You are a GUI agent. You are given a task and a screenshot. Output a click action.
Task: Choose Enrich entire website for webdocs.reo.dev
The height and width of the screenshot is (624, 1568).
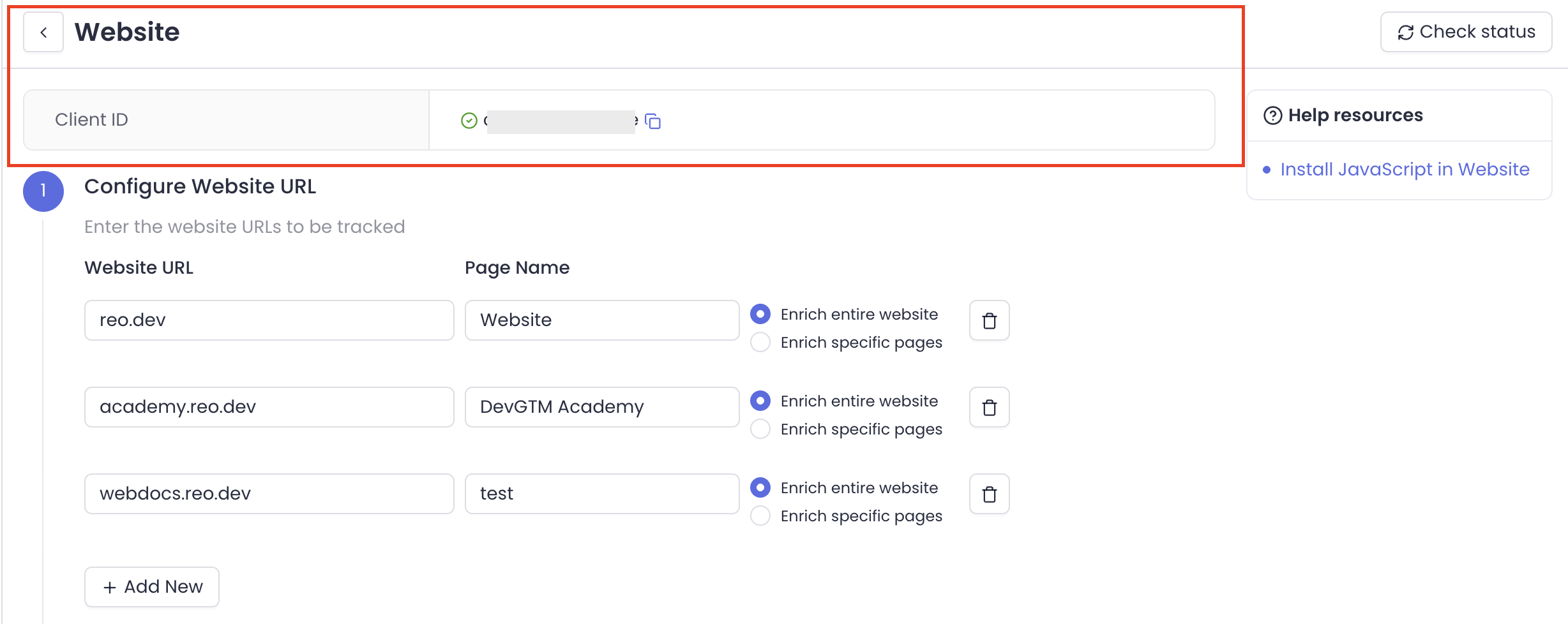(760, 488)
